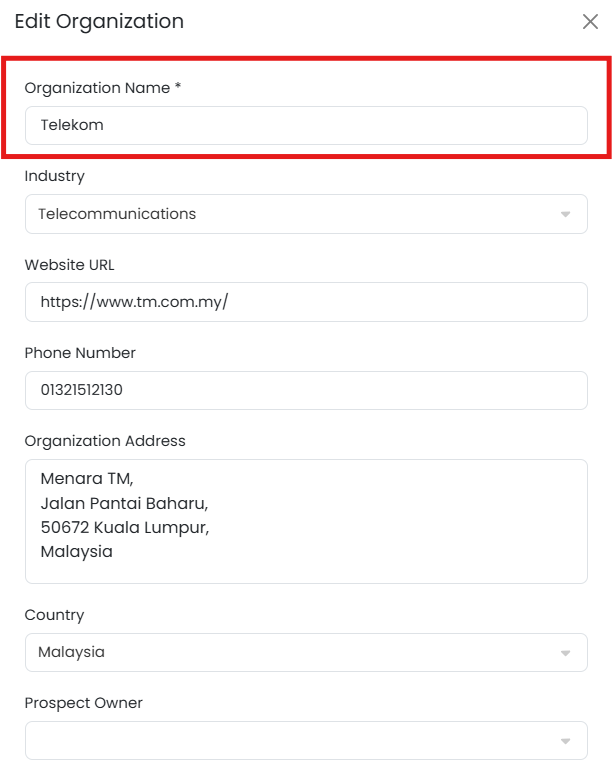
Task: Close the Edit Organization dialog
Action: [590, 22]
